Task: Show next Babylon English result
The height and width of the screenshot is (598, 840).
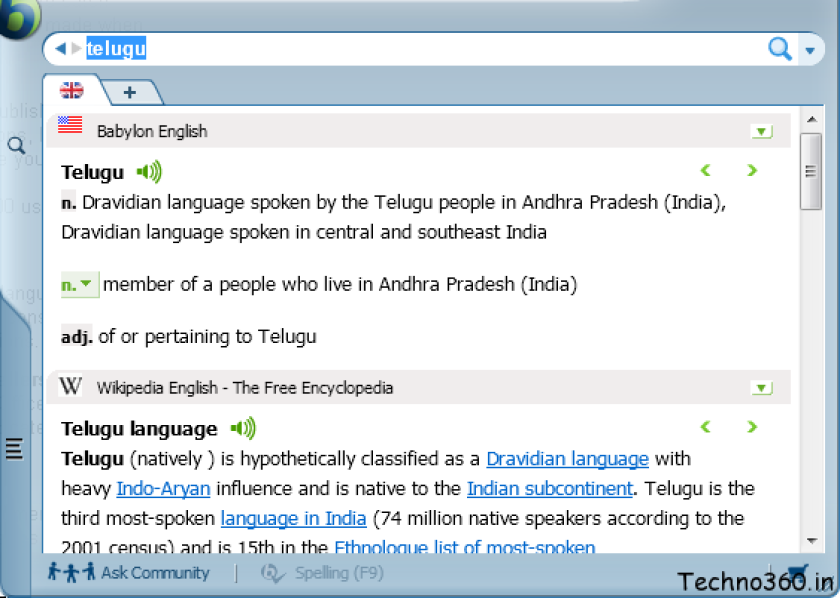Action: point(752,170)
